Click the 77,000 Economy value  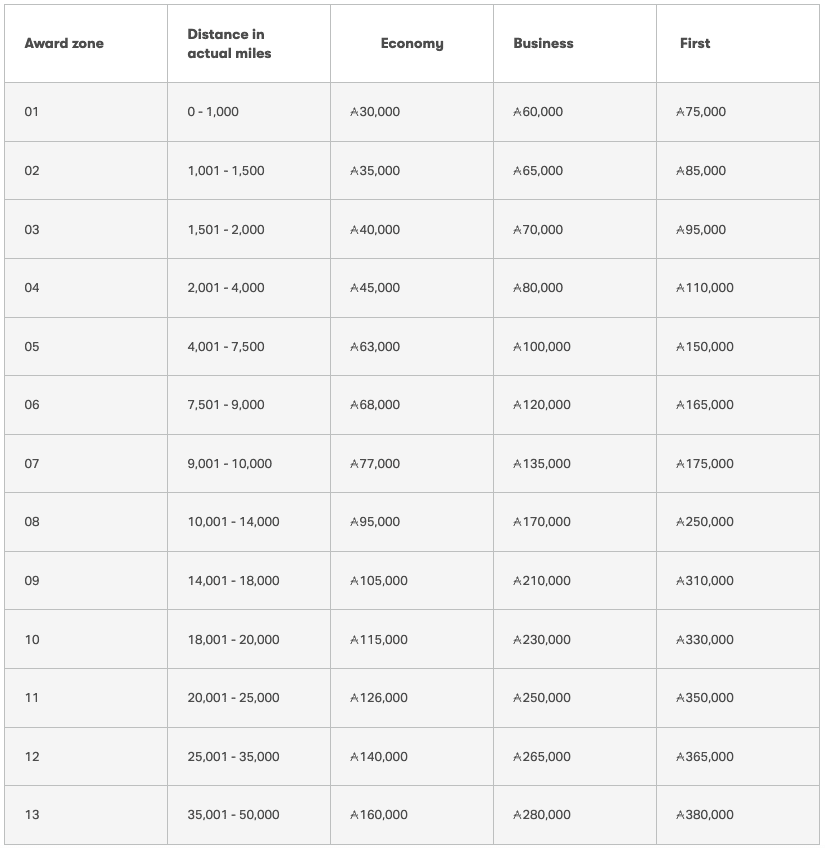coord(375,464)
